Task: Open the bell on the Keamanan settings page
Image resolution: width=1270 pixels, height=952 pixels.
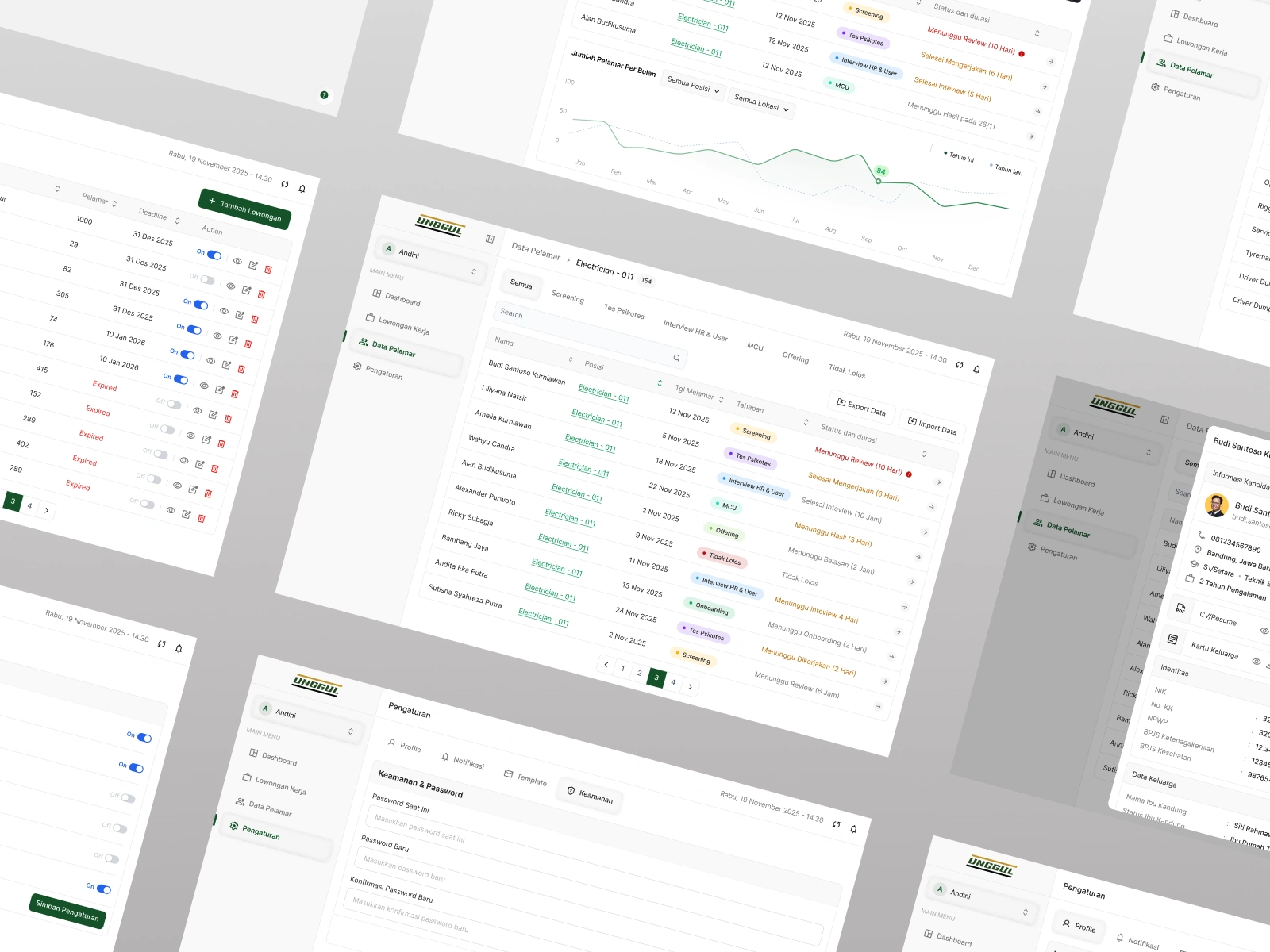Action: pos(853,830)
